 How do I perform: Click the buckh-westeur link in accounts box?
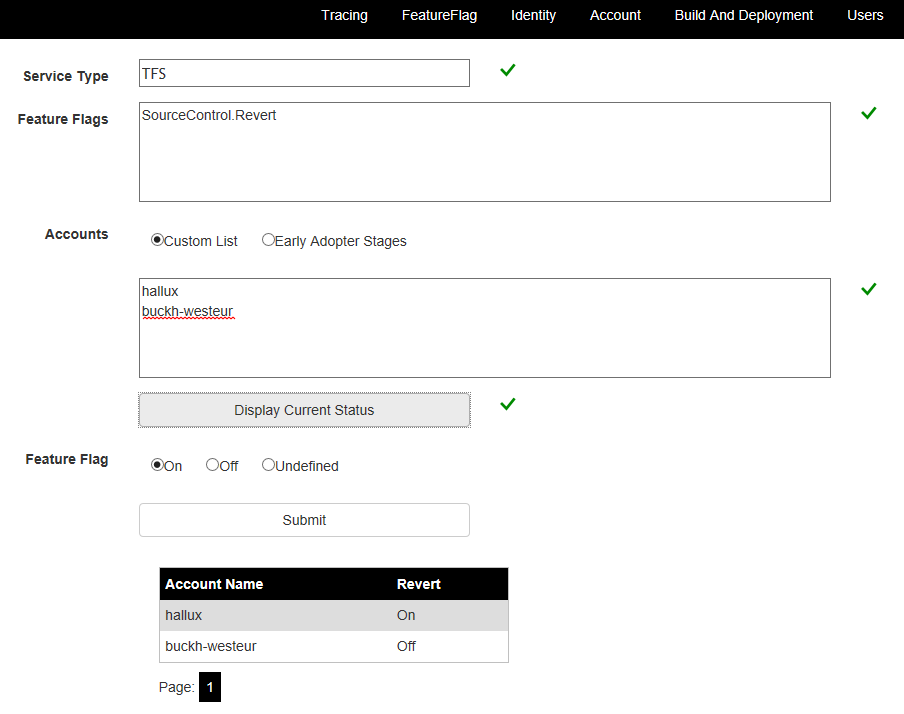[188, 311]
